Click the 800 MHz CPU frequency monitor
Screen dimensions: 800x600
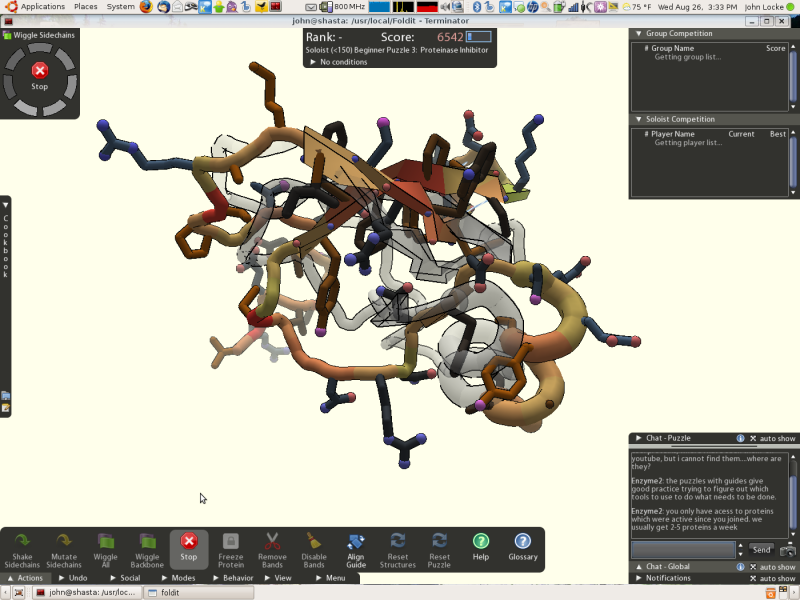(x=343, y=7)
